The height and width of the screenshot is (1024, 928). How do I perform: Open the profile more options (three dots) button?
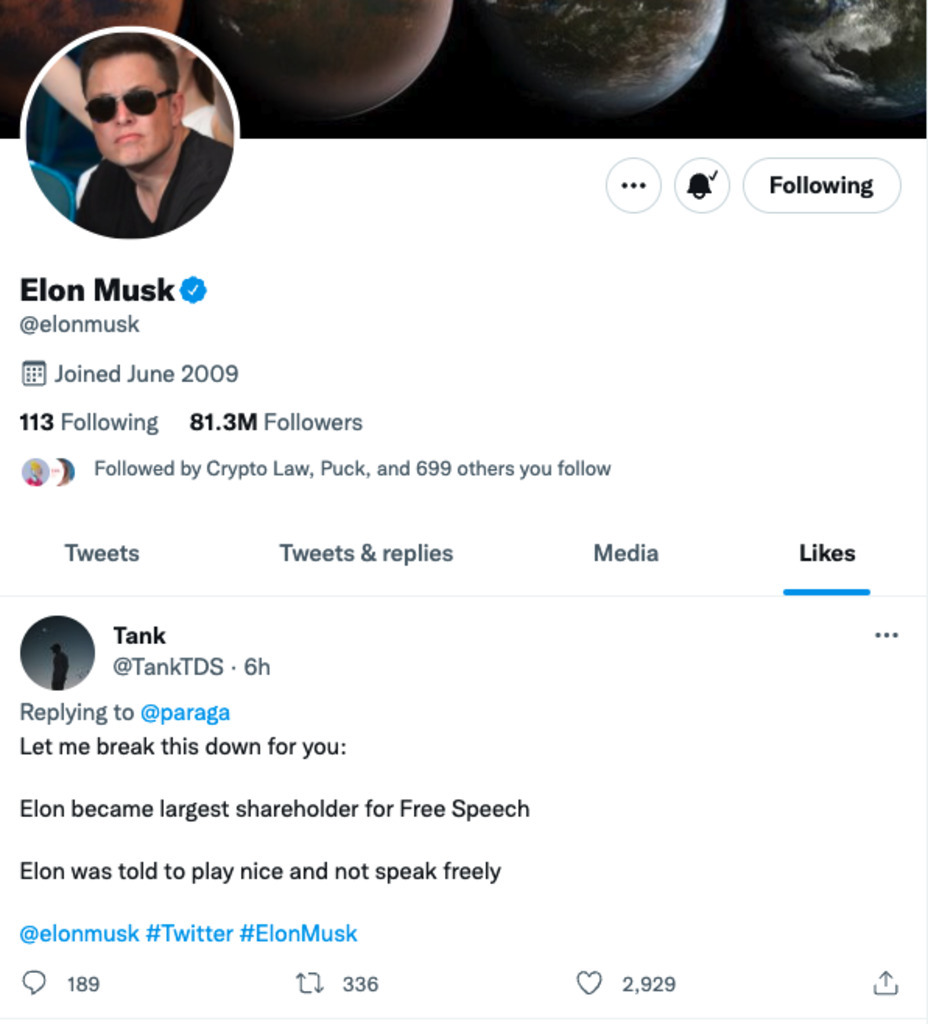[x=633, y=185]
